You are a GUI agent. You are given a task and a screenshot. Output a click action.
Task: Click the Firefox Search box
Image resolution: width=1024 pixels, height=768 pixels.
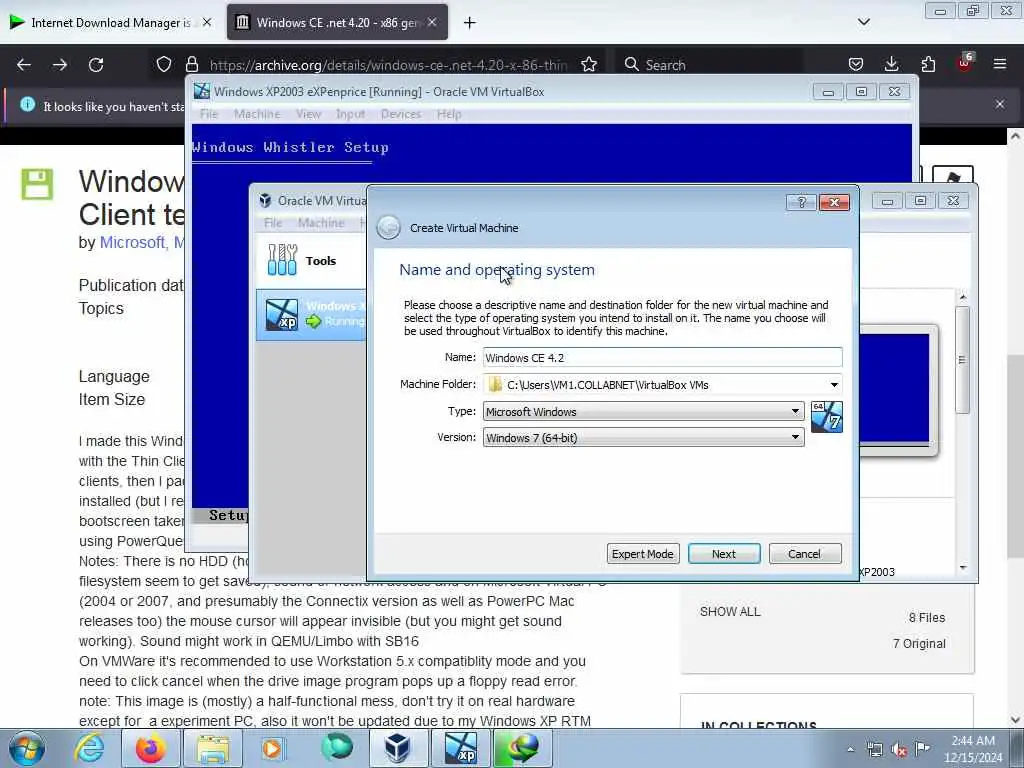click(x=709, y=65)
